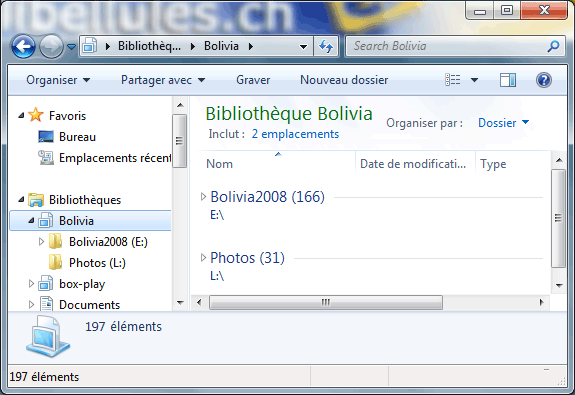The image size is (575, 395).
Task: Click the Forward navigation arrow
Action: point(51,47)
